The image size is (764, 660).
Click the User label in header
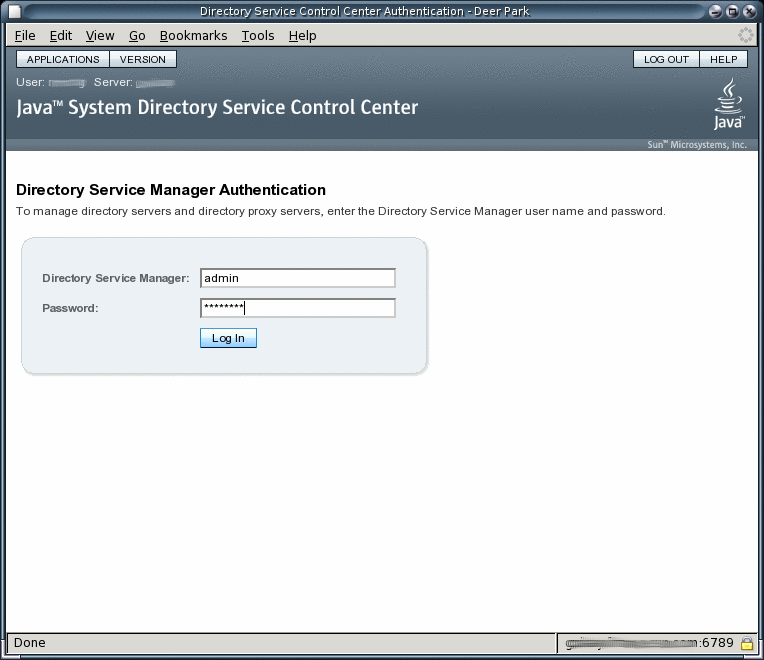(x=30, y=82)
